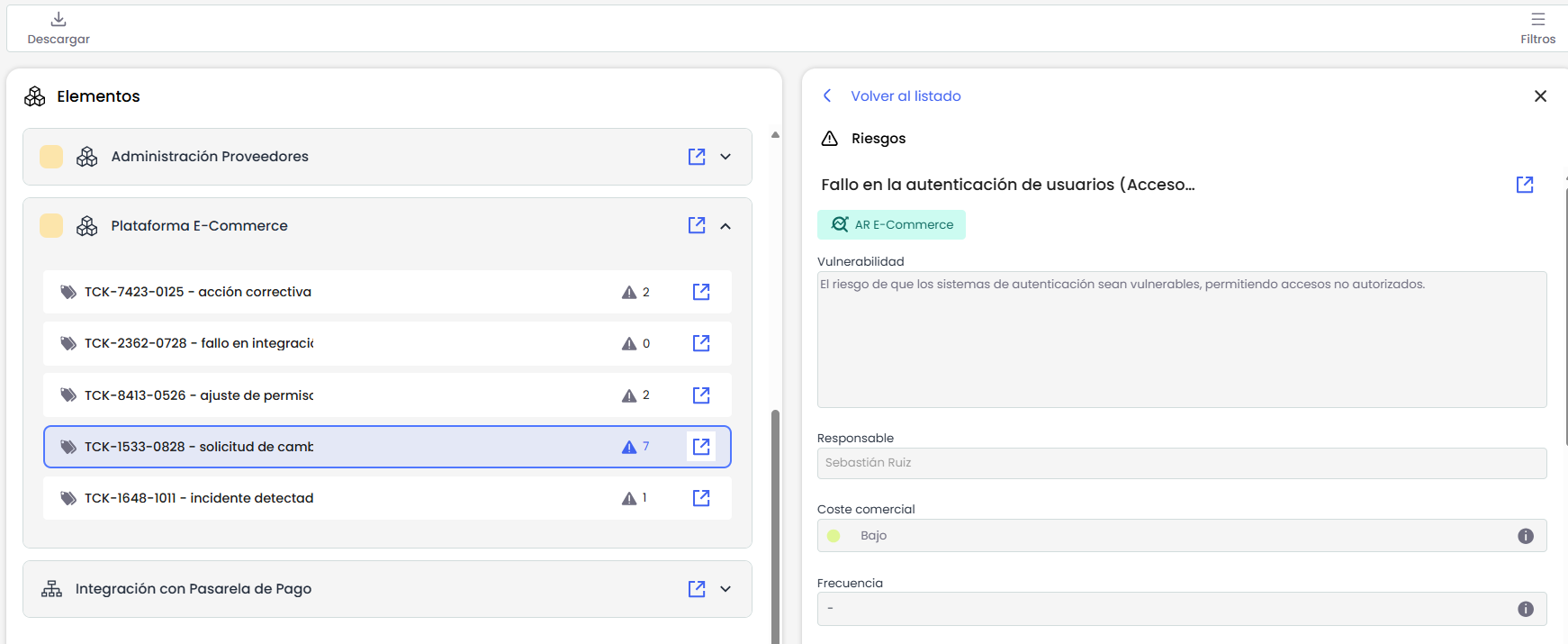Click the AR E-Commerce tag
The width and height of the screenshot is (1568, 644).
(x=891, y=225)
